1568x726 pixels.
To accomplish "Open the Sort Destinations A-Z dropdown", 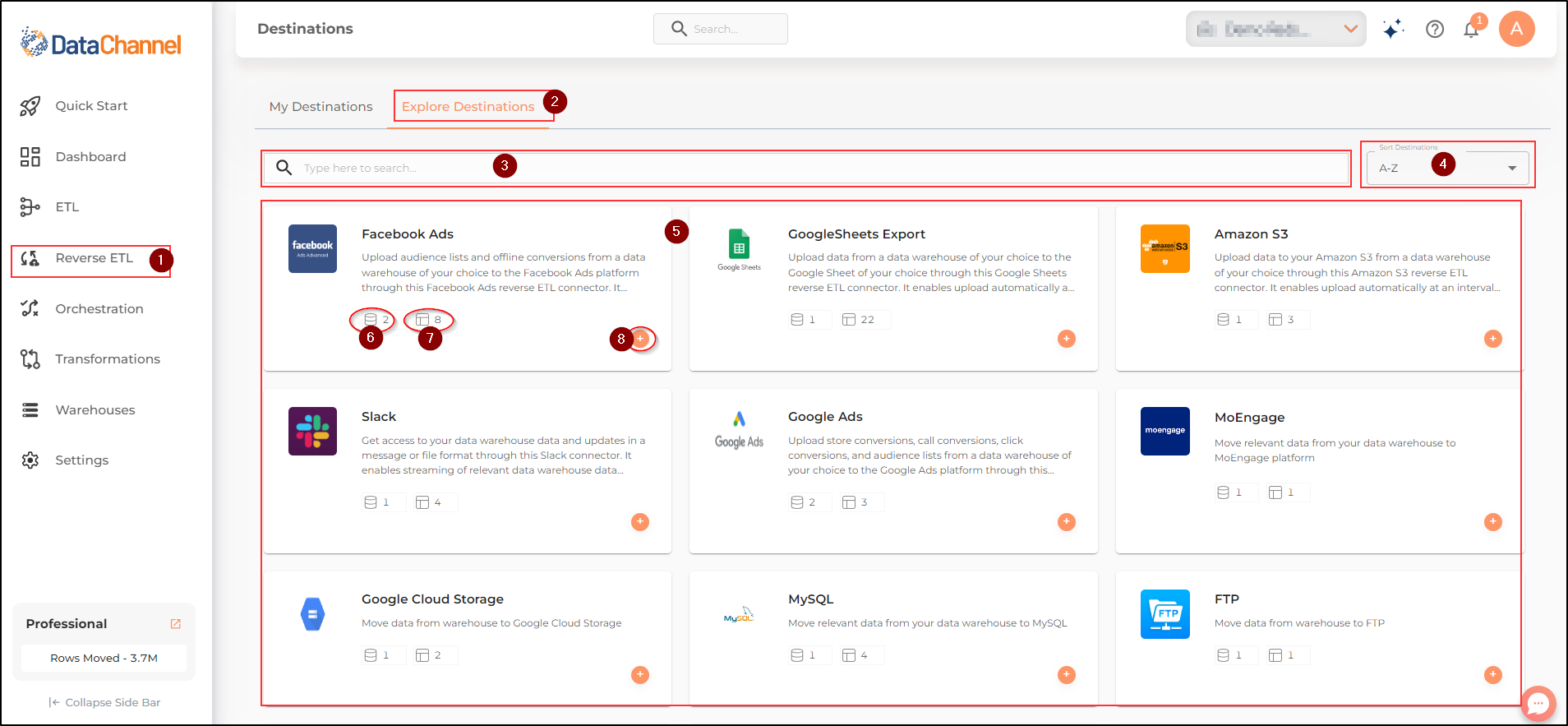I will point(1447,168).
